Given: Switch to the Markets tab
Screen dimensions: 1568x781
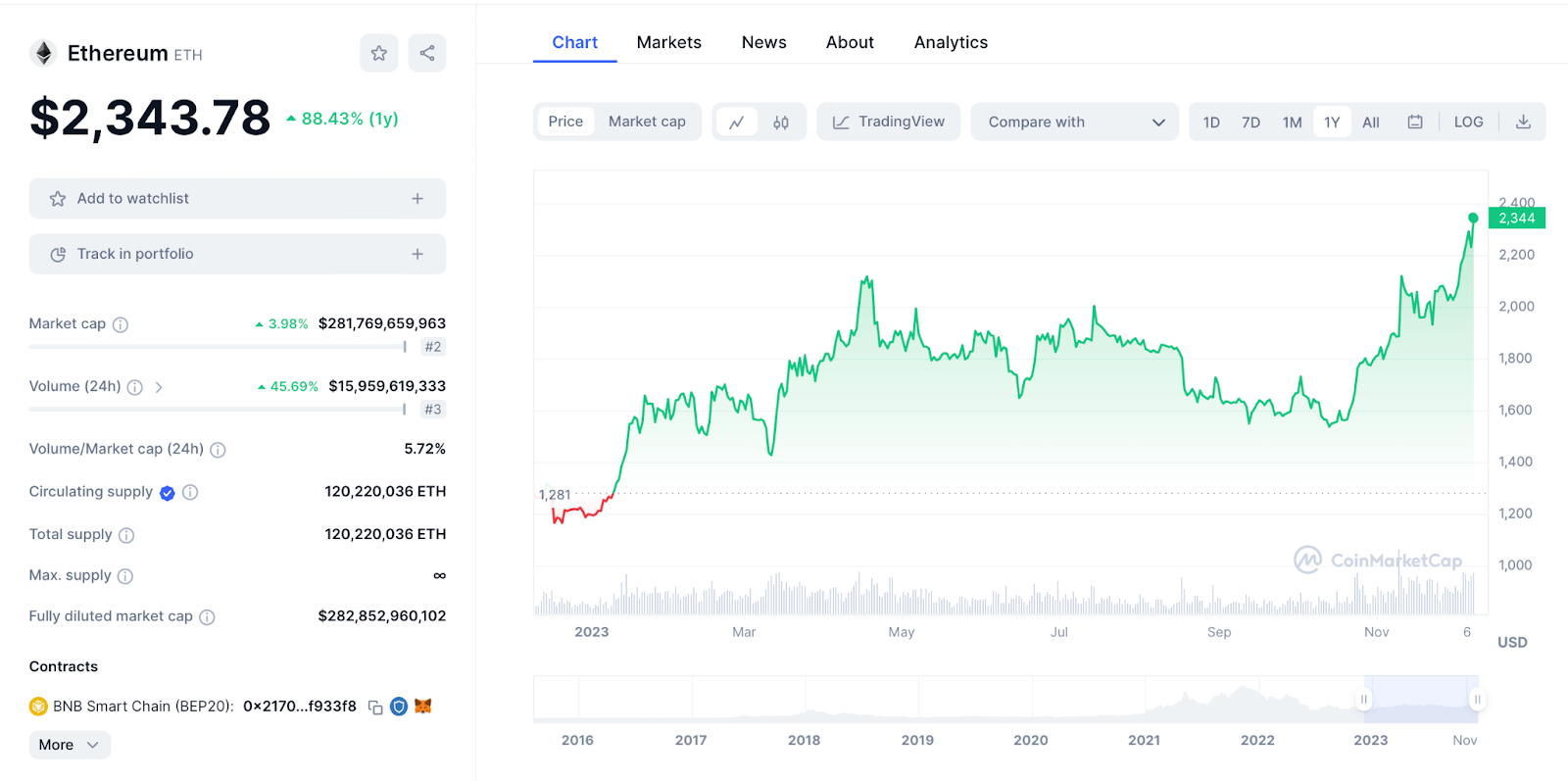Looking at the screenshot, I should tap(669, 42).
